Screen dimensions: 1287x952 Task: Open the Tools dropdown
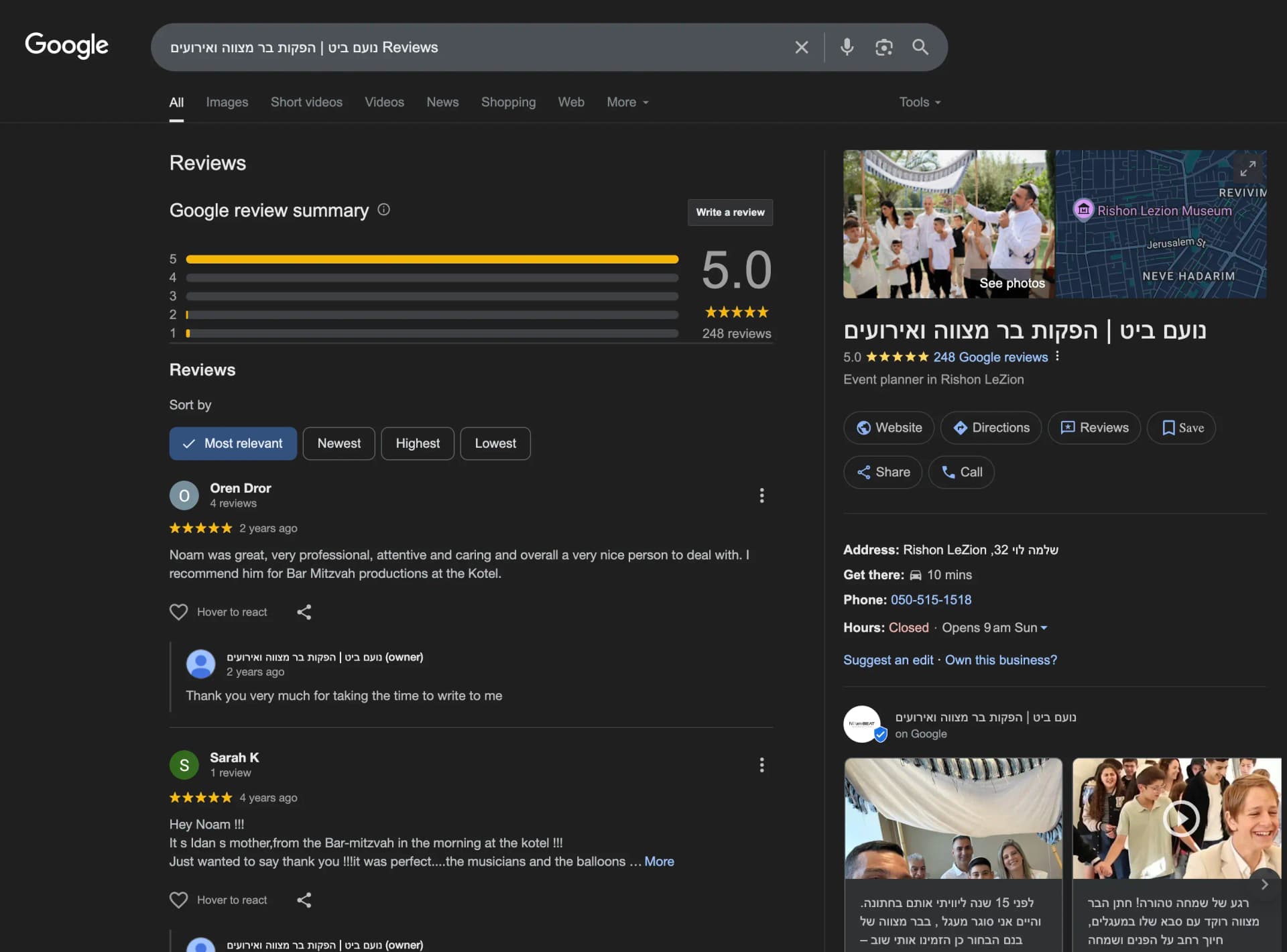(x=920, y=102)
